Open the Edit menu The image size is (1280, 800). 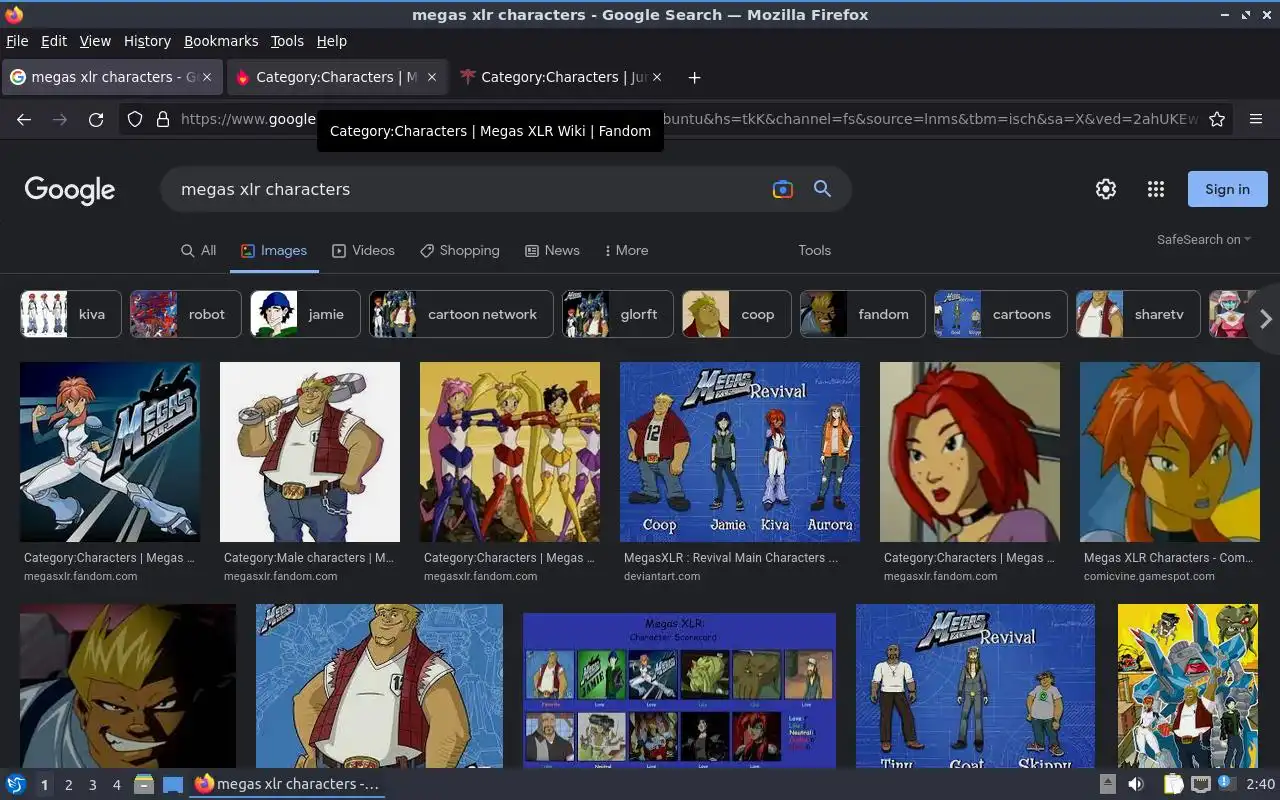pyautogui.click(x=54, y=41)
